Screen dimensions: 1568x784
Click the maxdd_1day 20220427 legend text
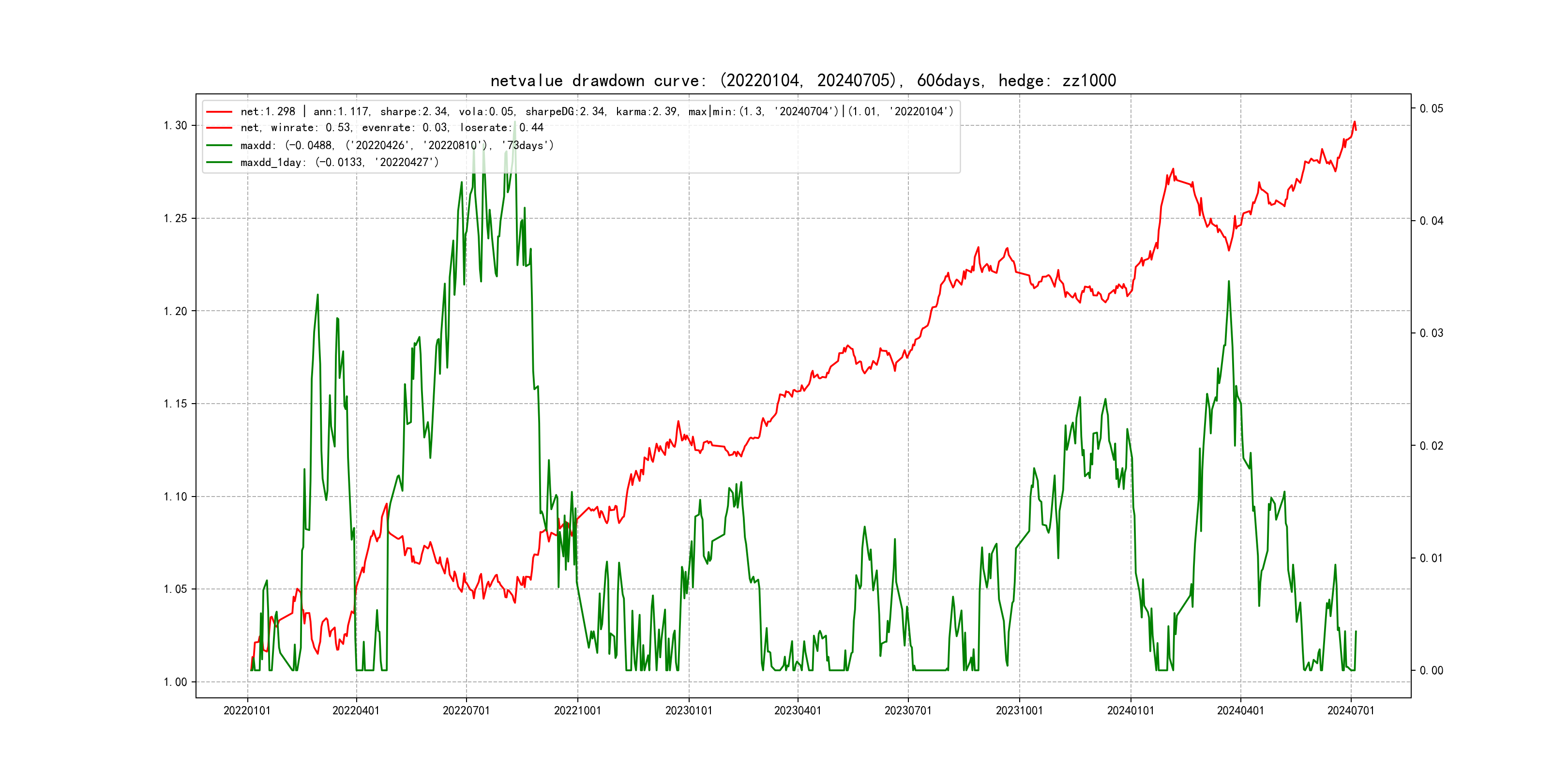tap(339, 163)
